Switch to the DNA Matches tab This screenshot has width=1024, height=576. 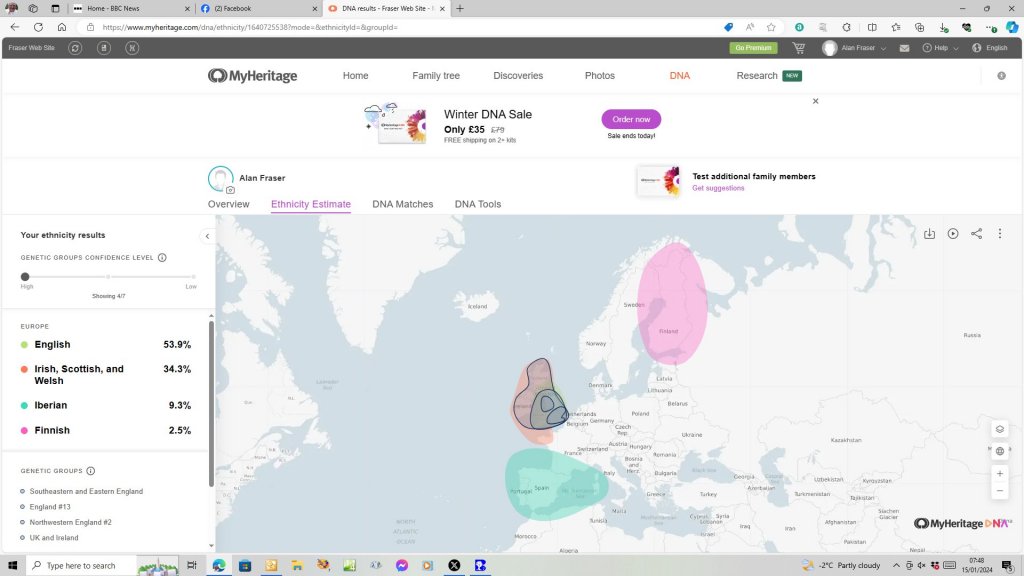tap(402, 204)
